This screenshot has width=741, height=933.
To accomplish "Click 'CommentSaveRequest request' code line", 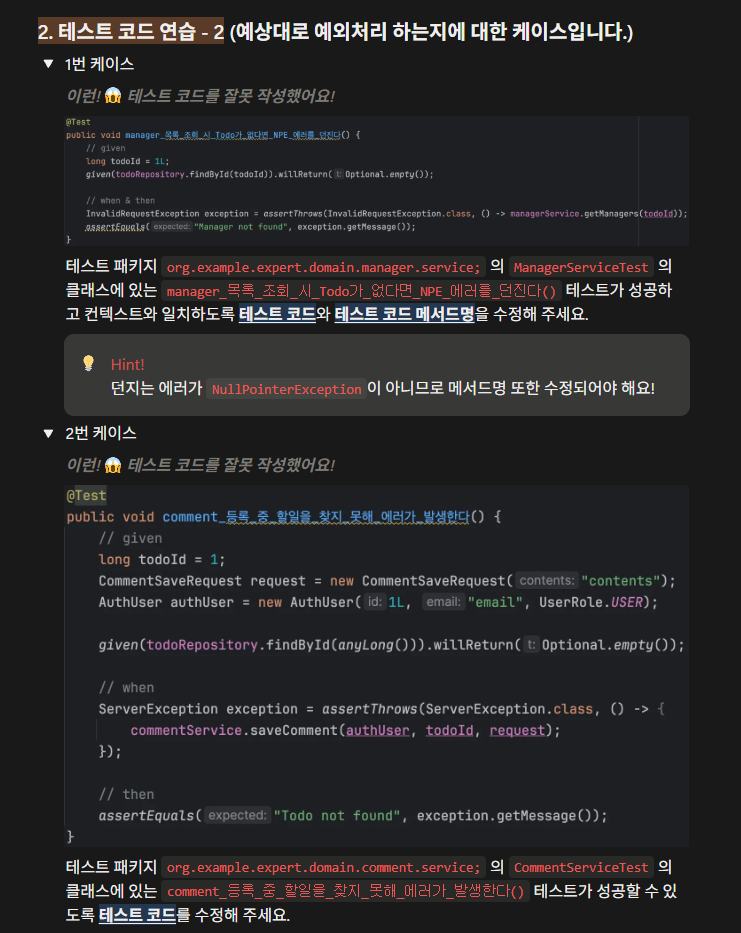I will 387,581.
